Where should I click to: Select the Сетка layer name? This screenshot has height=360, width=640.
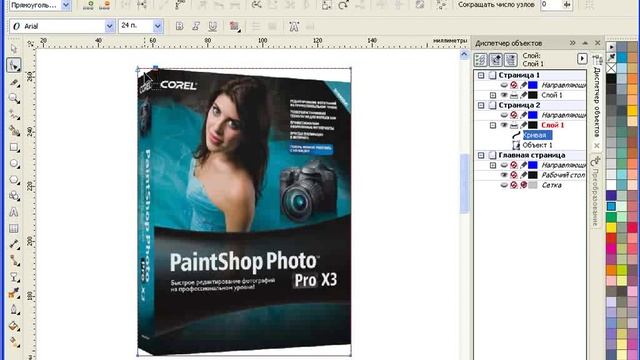coord(551,185)
